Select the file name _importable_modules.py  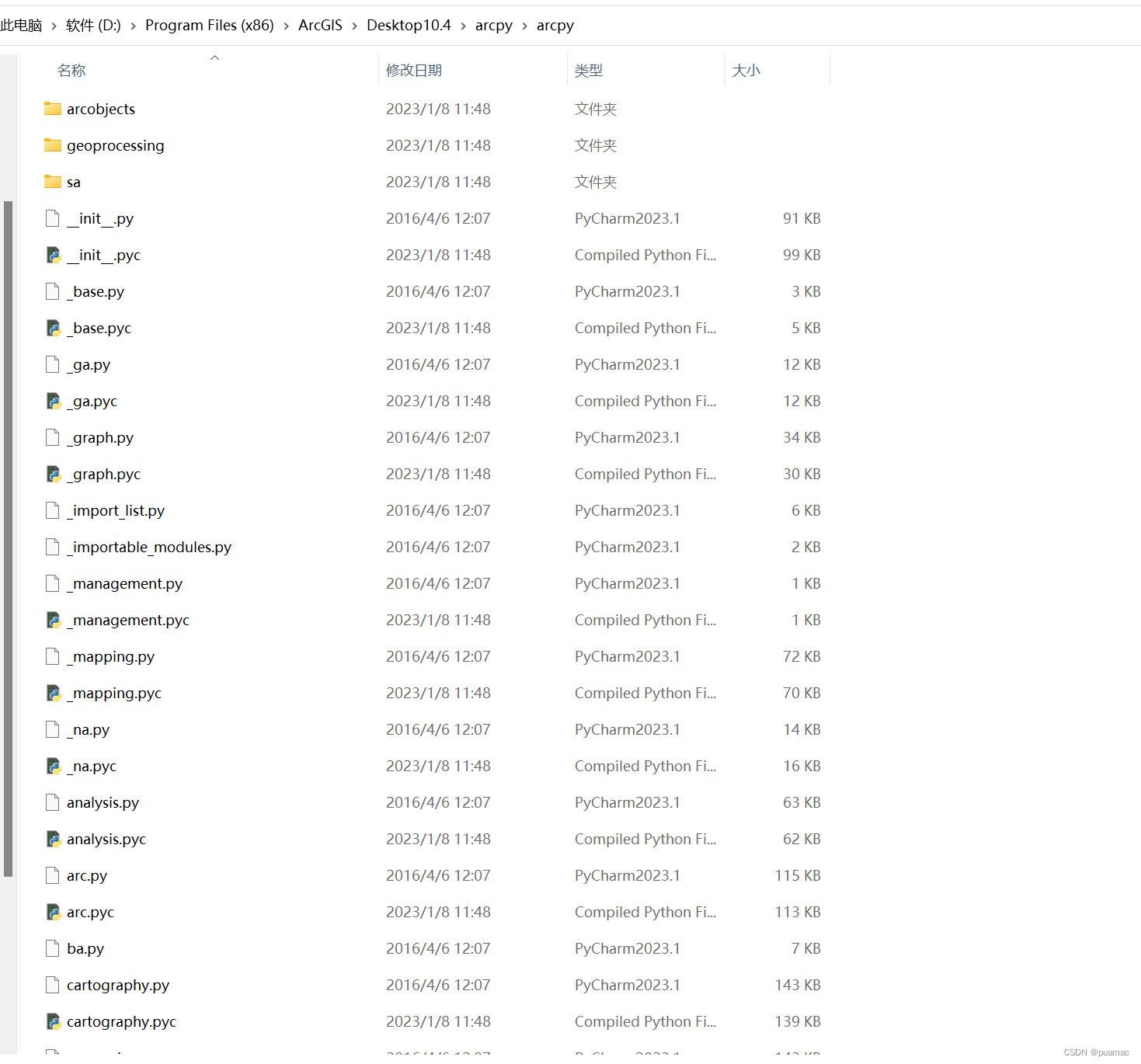(x=149, y=547)
